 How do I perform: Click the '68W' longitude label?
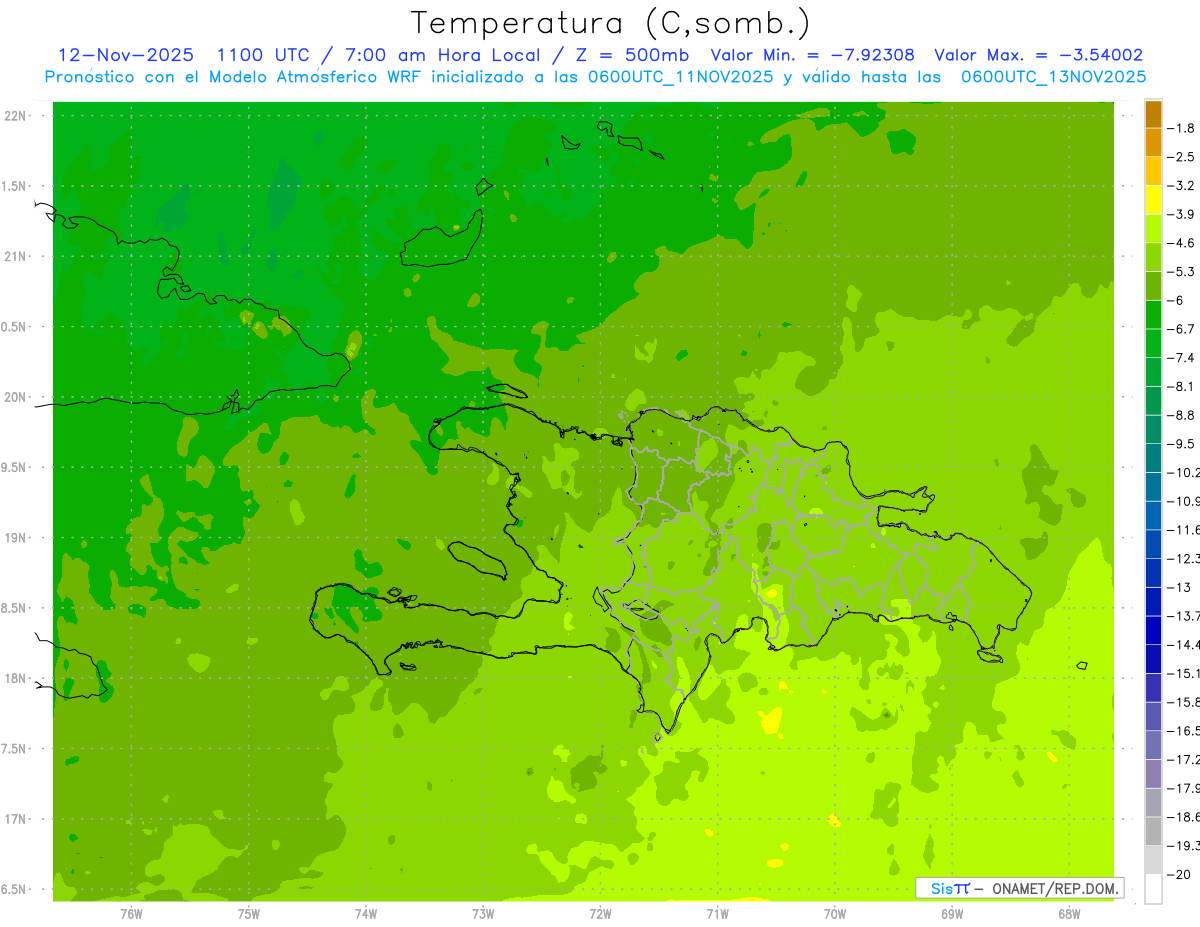pyautogui.click(x=1069, y=914)
